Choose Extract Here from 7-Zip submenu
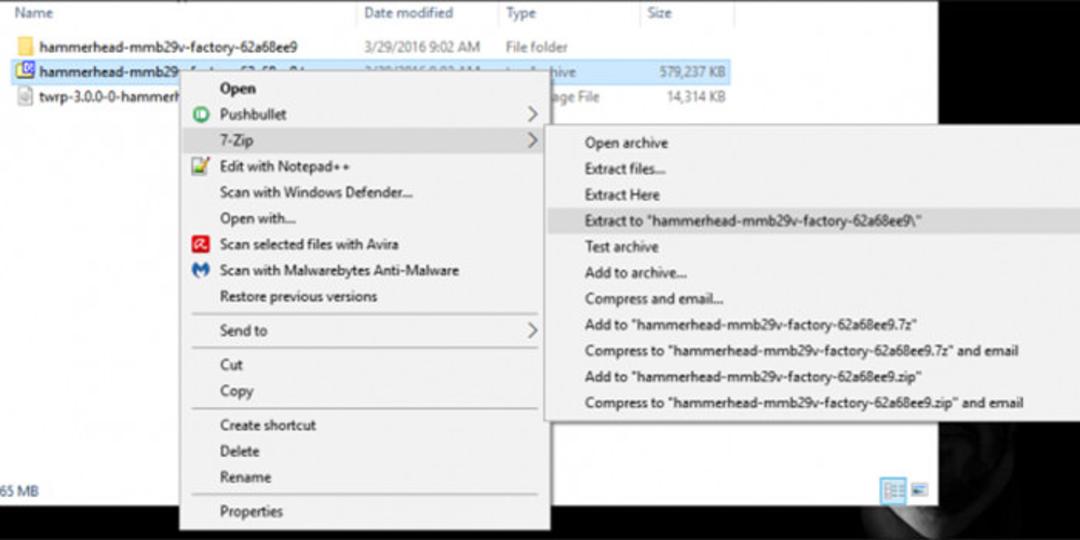The height and width of the screenshot is (540, 1080). (x=622, y=195)
